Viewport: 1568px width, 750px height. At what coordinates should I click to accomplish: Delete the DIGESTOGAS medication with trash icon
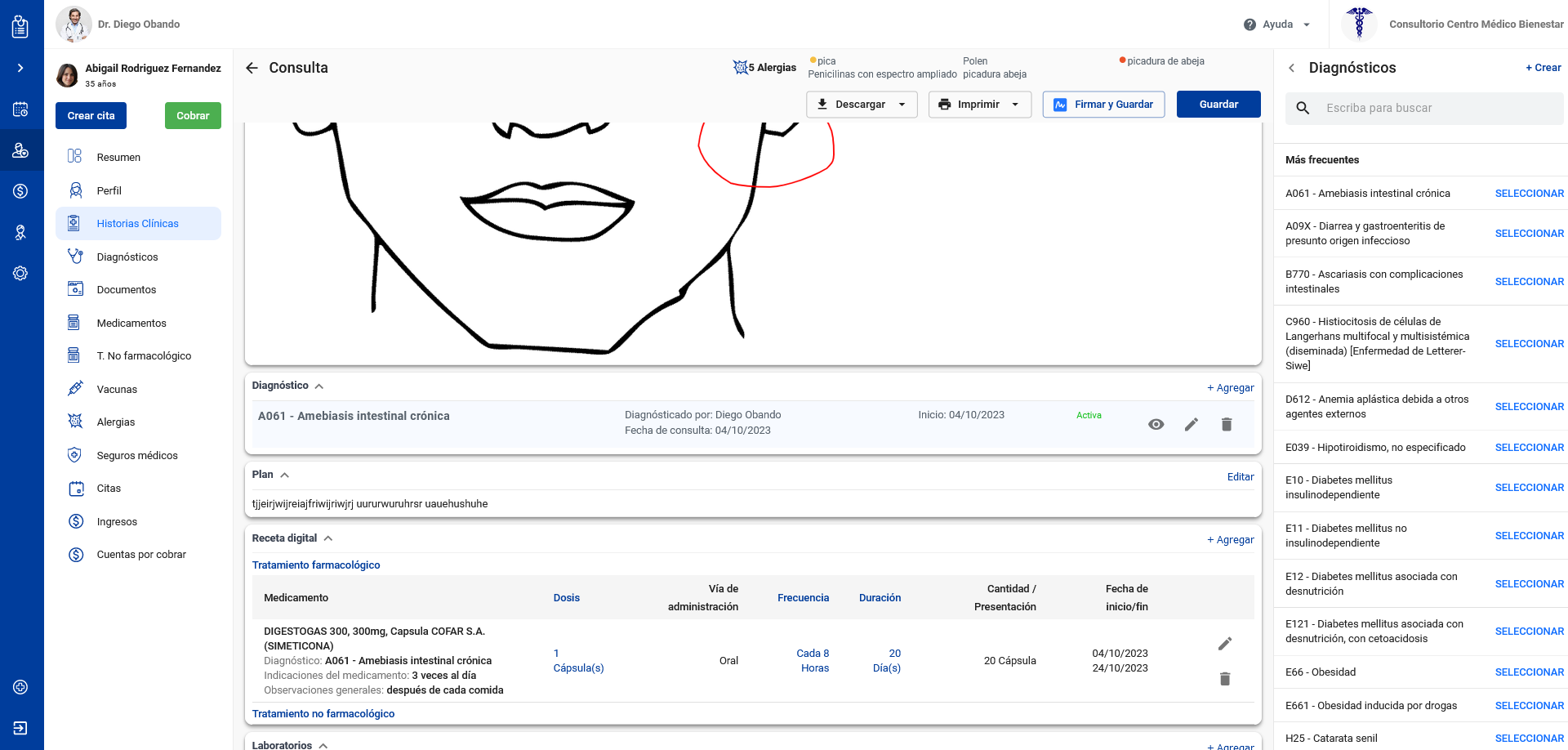(x=1224, y=679)
